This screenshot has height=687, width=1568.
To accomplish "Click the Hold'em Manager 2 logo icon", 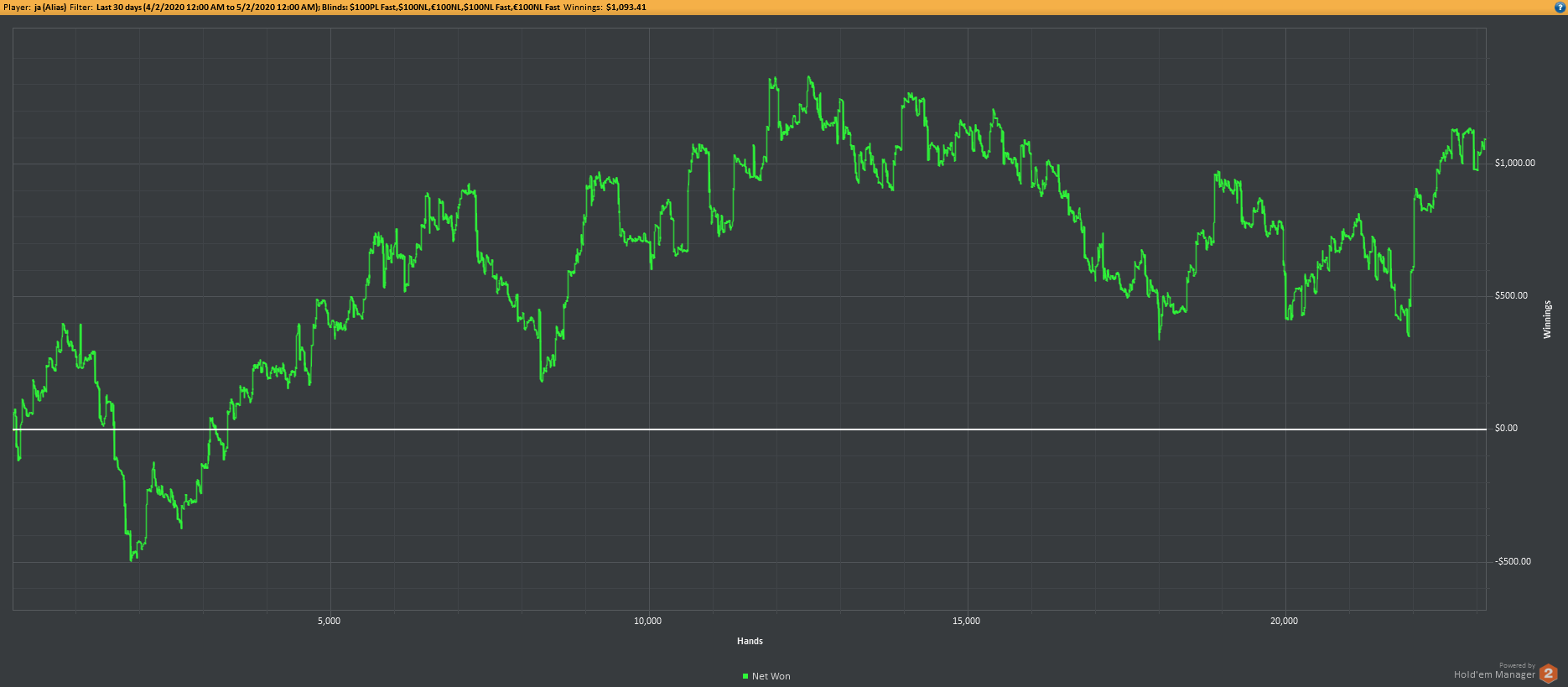I will pyautogui.click(x=1548, y=674).
